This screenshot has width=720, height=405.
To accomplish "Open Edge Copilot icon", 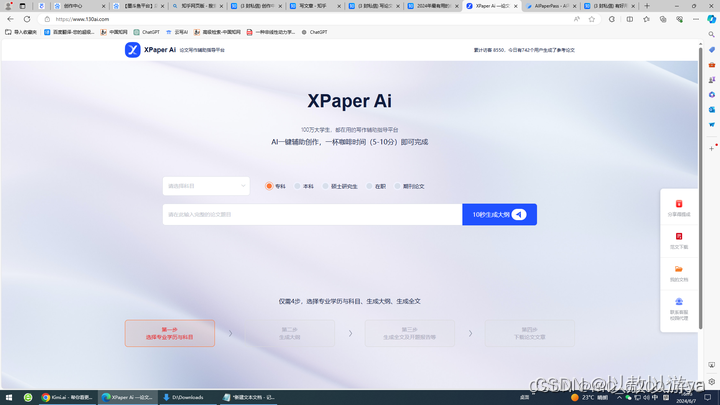I will pyautogui.click(x=711, y=19).
